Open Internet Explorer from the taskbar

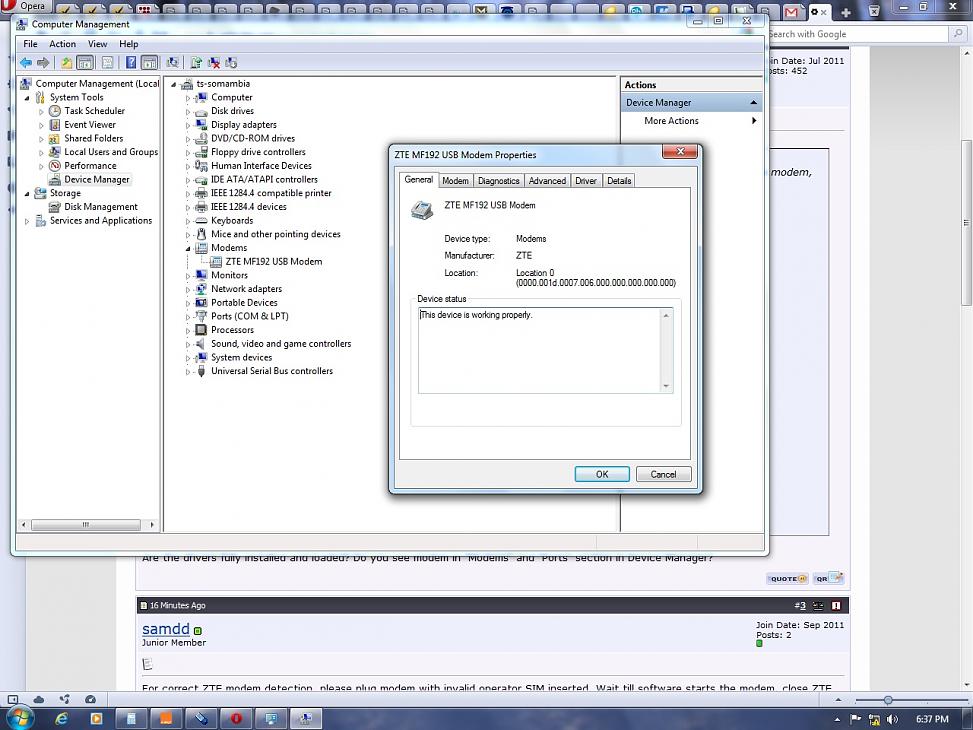pyautogui.click(x=62, y=718)
